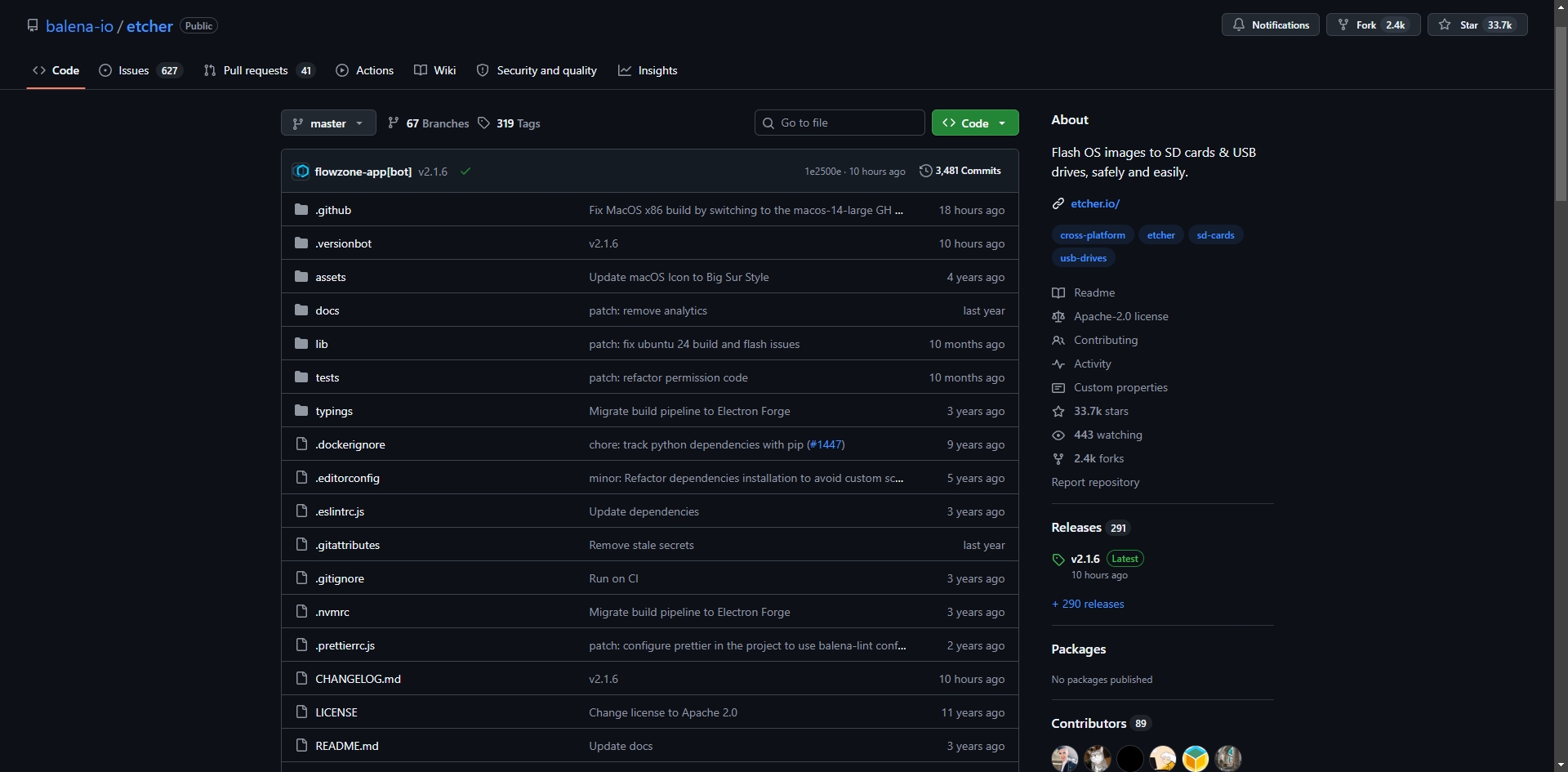The height and width of the screenshot is (772, 1568).
Task: Open the .github folder icon
Action: 301,210
